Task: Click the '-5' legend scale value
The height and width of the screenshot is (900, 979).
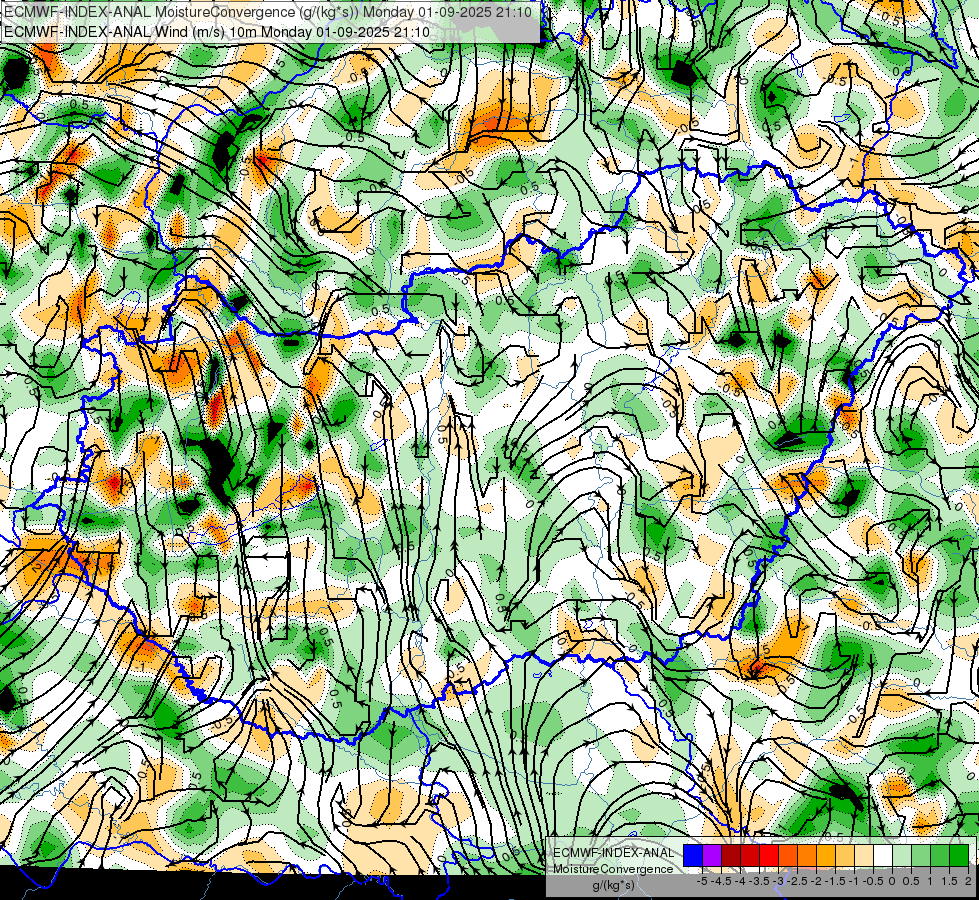Action: pos(702,881)
